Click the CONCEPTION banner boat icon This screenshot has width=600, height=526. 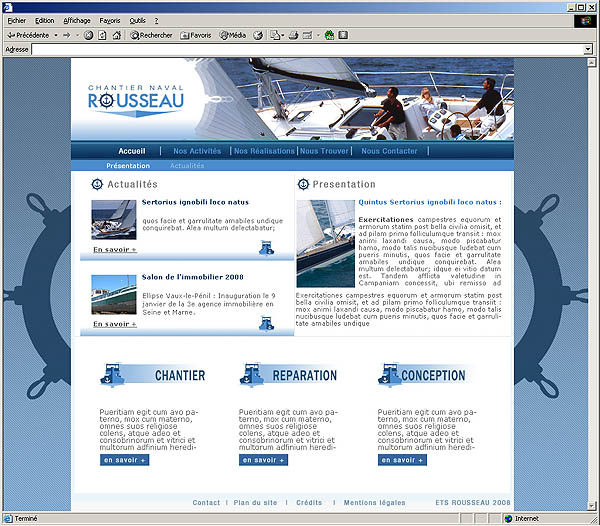pyautogui.click(x=390, y=374)
